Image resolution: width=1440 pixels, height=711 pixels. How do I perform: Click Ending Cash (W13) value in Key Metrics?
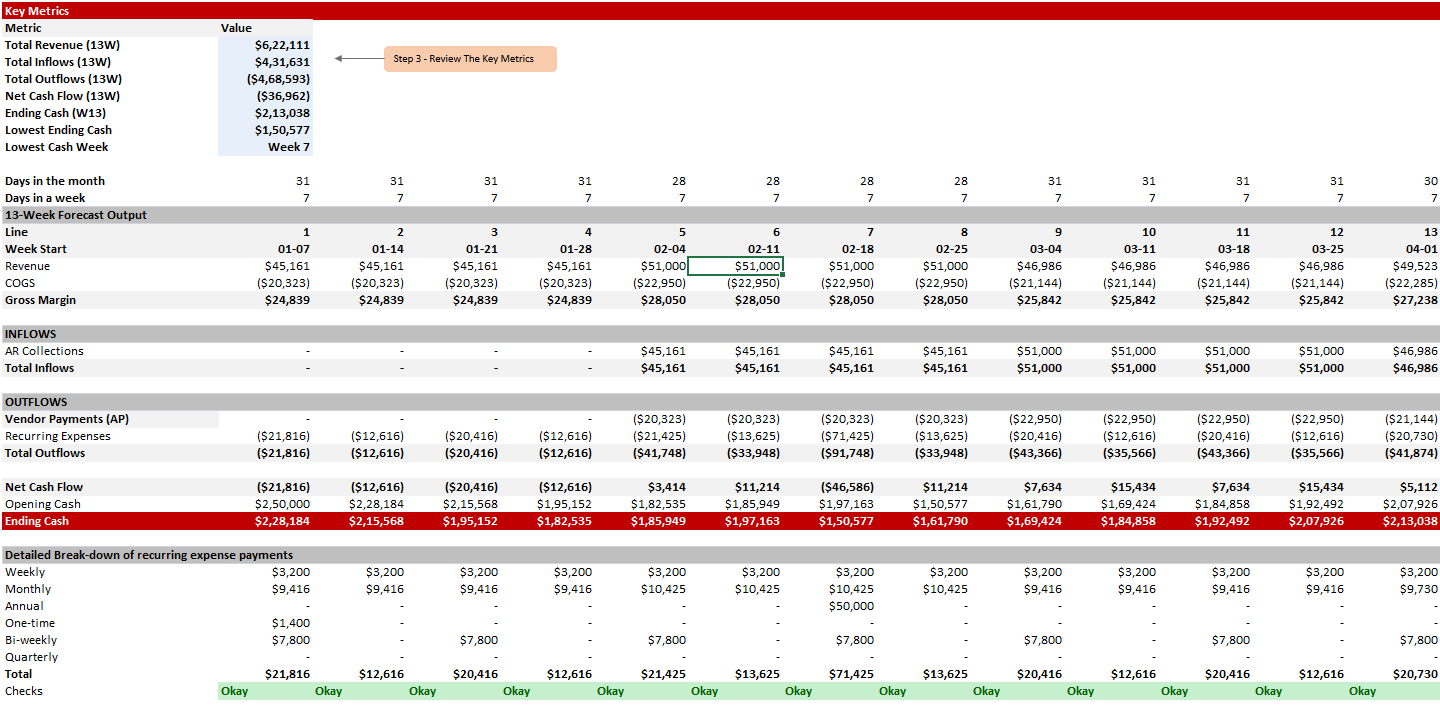click(282, 113)
